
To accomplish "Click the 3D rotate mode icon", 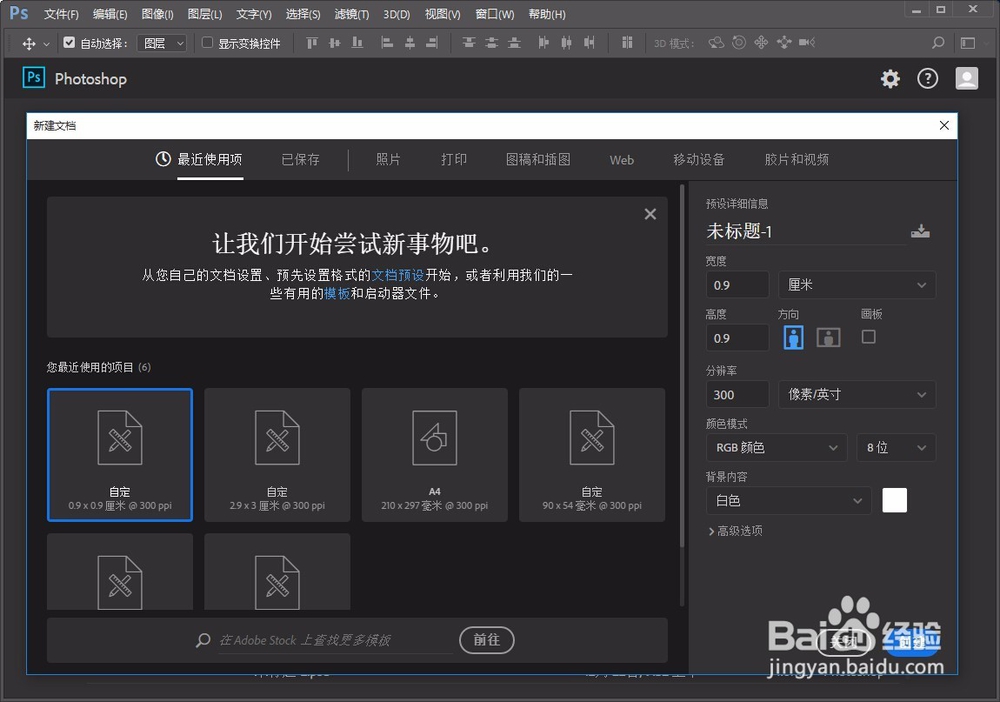I will 716,43.
